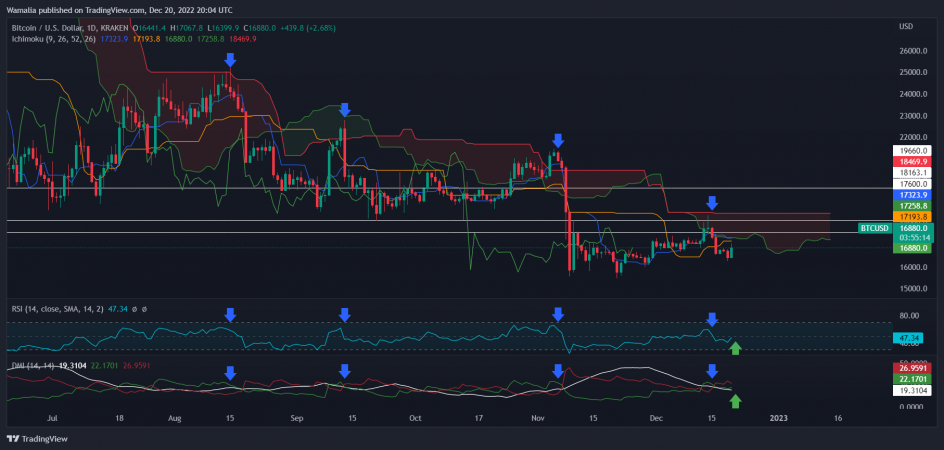Viewport: 944px width, 450px height.
Task: Click the 2023 label on time axis
Action: click(x=779, y=417)
